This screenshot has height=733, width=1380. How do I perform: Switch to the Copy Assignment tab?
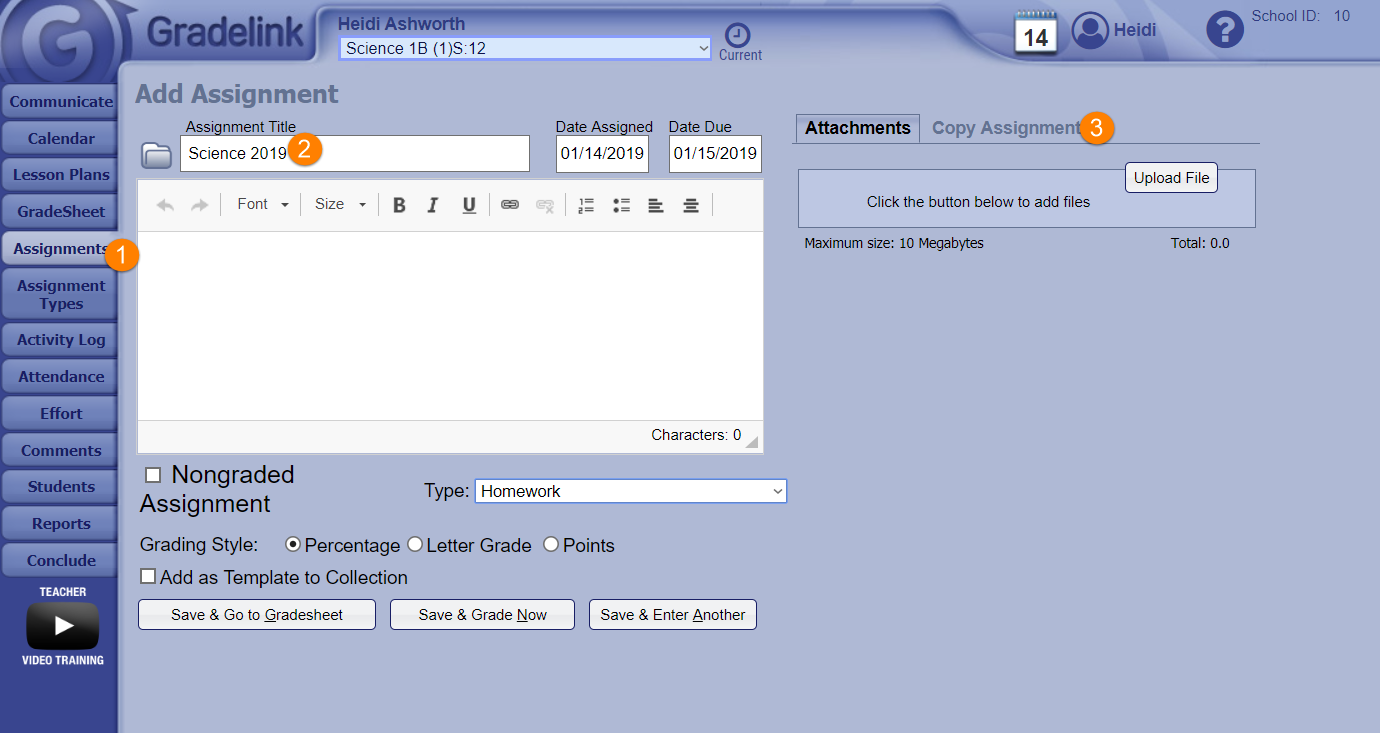click(x=1004, y=128)
